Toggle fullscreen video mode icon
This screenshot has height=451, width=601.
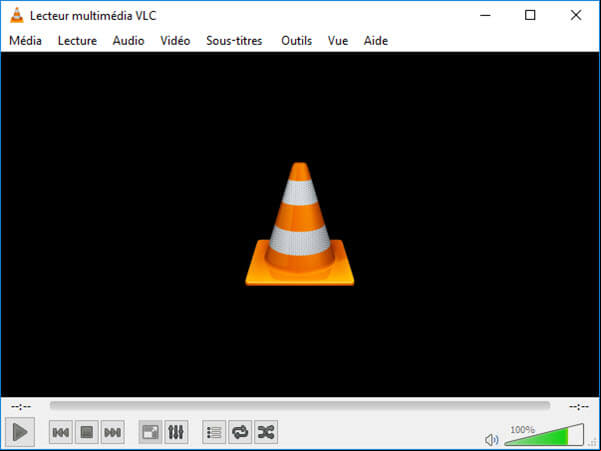coord(150,433)
